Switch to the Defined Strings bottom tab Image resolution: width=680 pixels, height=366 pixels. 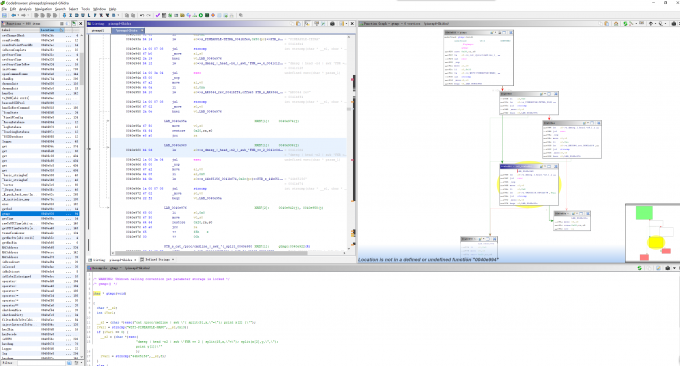coord(157,259)
